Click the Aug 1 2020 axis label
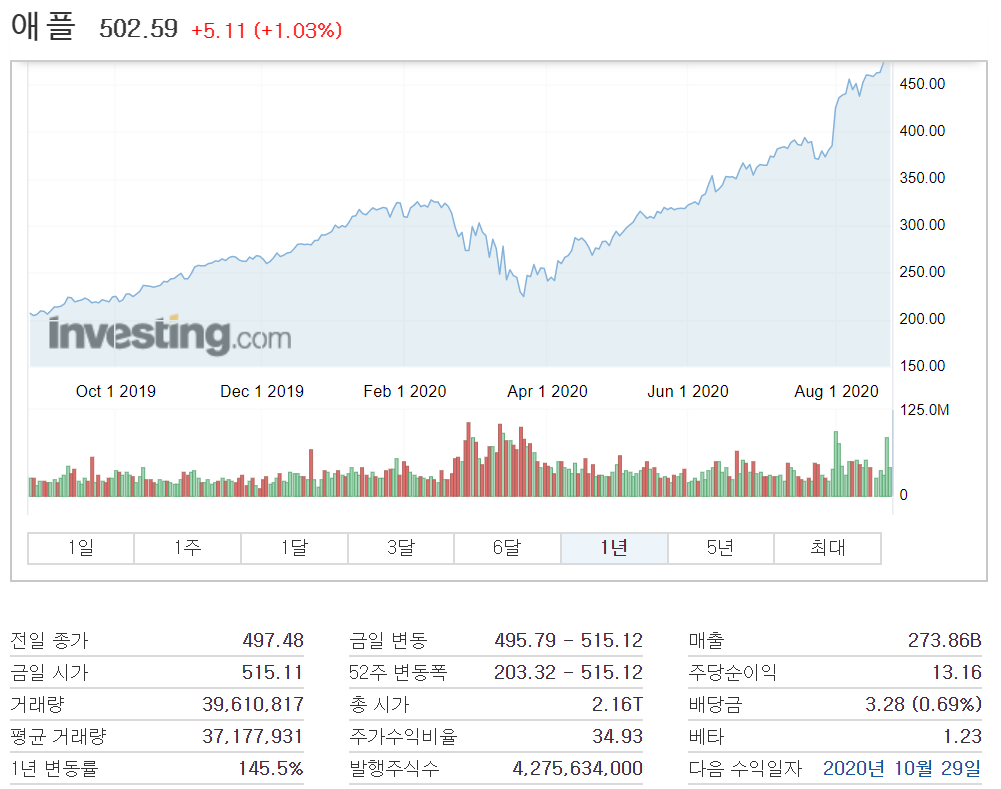The image size is (1001, 789). pyautogui.click(x=836, y=391)
